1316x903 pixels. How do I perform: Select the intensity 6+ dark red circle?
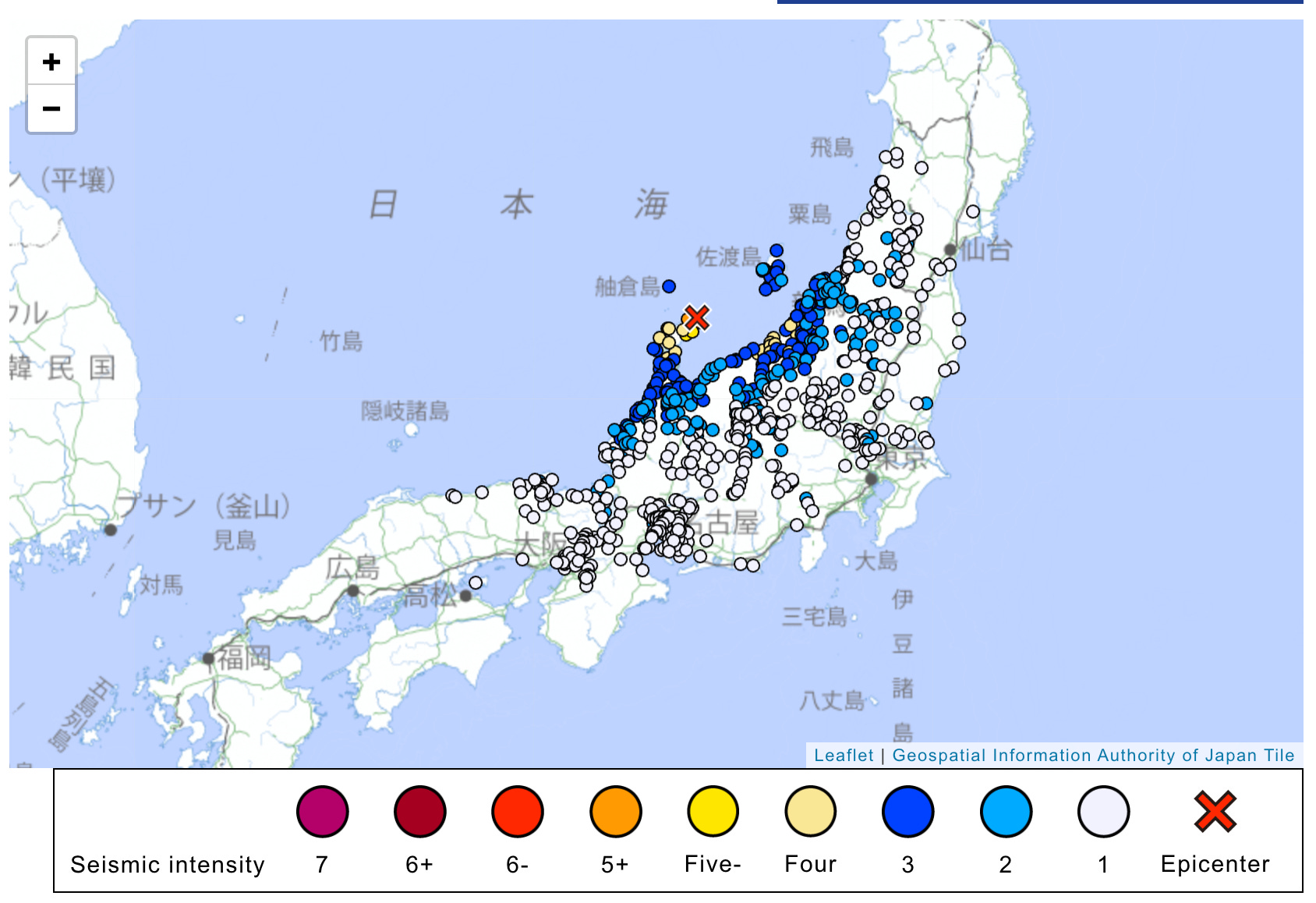click(x=420, y=812)
